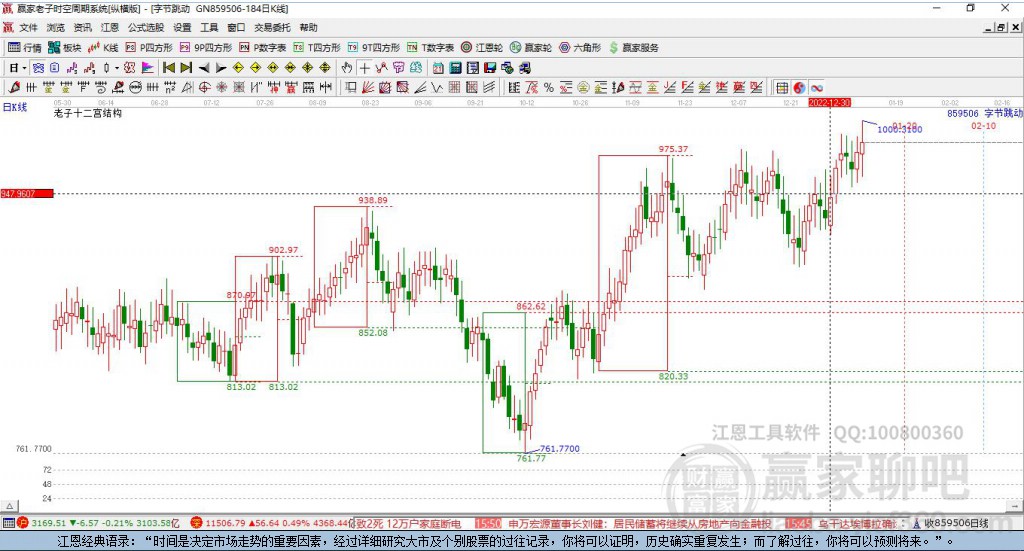The height and width of the screenshot is (551, 1024).
Task: Click the 老子十二宫结构 chart title
Action: pos(88,114)
